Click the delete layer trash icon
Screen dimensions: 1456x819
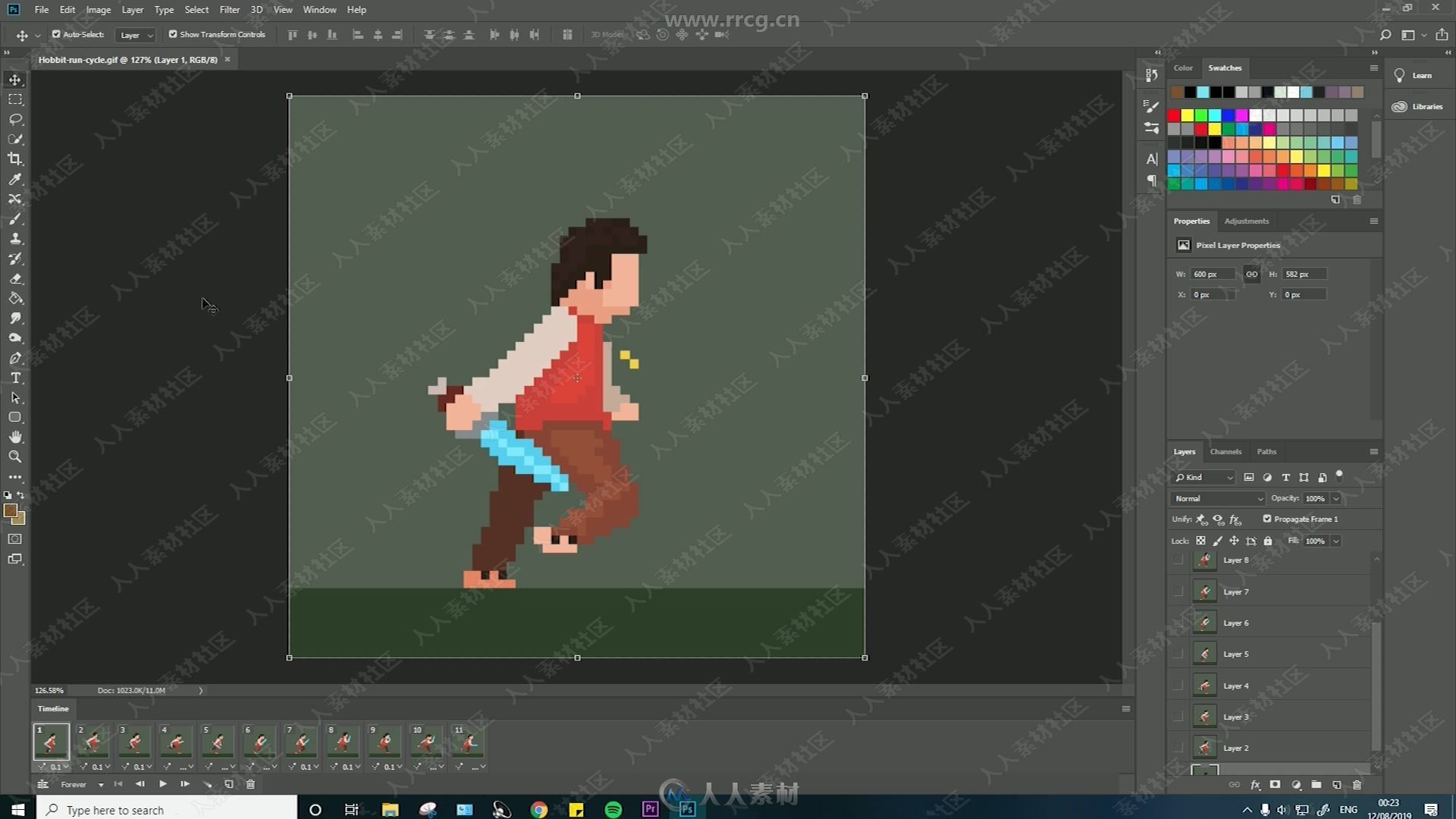(x=1357, y=785)
